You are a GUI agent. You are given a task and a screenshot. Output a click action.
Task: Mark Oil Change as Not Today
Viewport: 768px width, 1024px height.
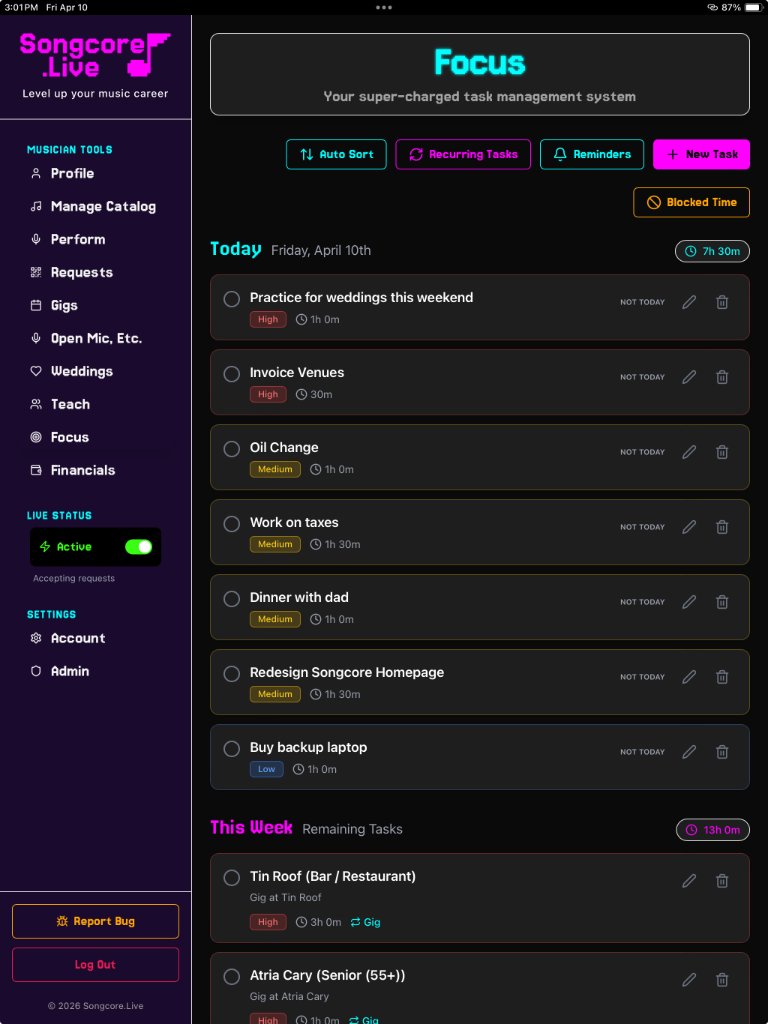point(643,452)
